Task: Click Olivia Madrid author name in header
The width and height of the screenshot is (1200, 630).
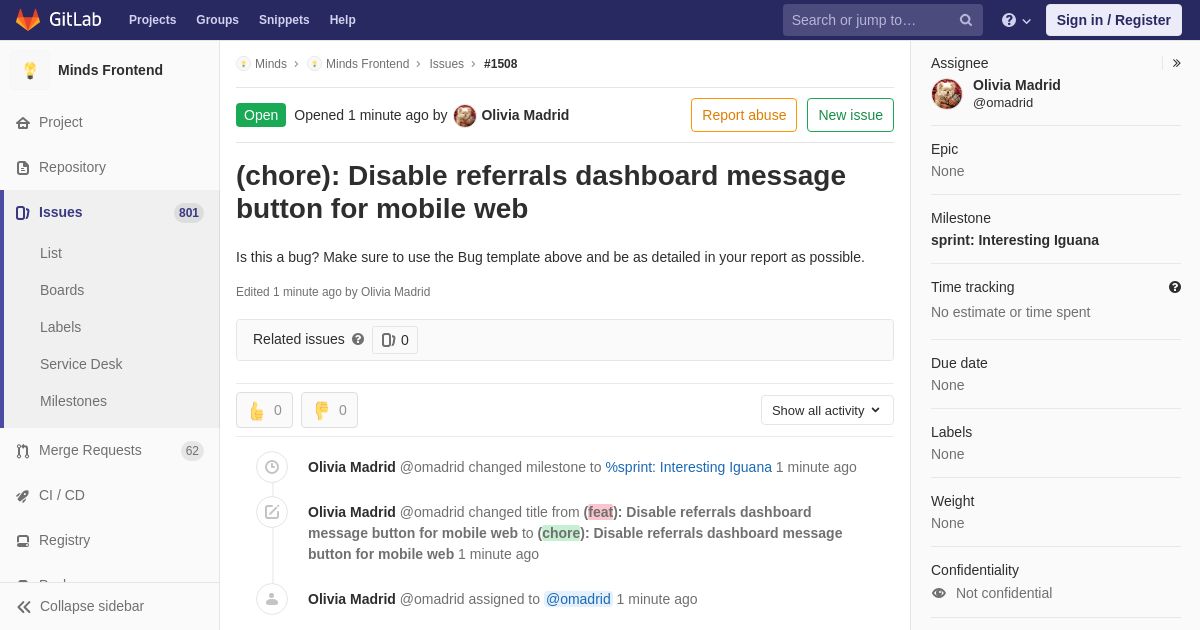Action: (525, 115)
